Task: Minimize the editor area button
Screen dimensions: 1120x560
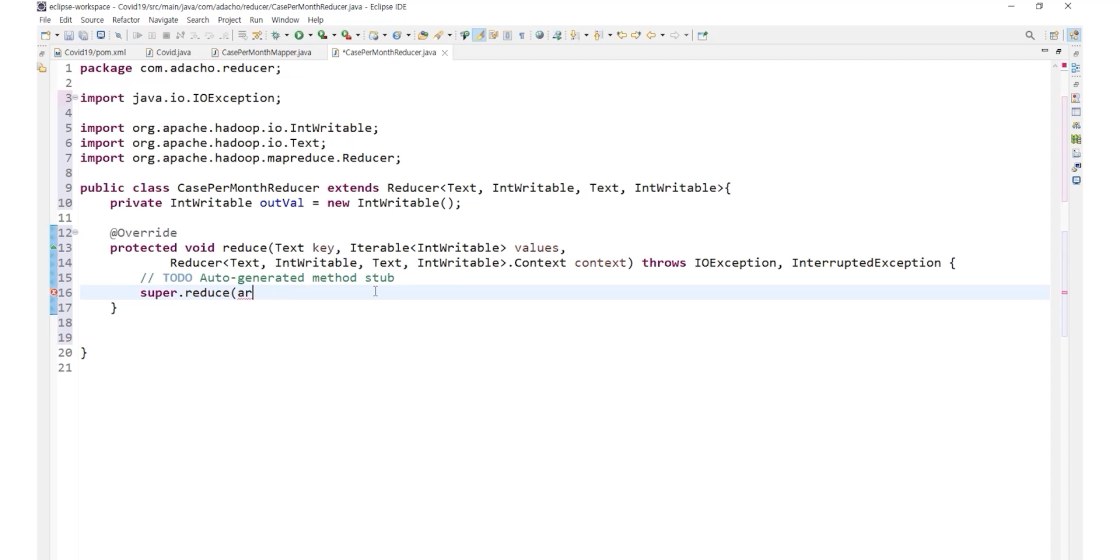Action: 1044,51
